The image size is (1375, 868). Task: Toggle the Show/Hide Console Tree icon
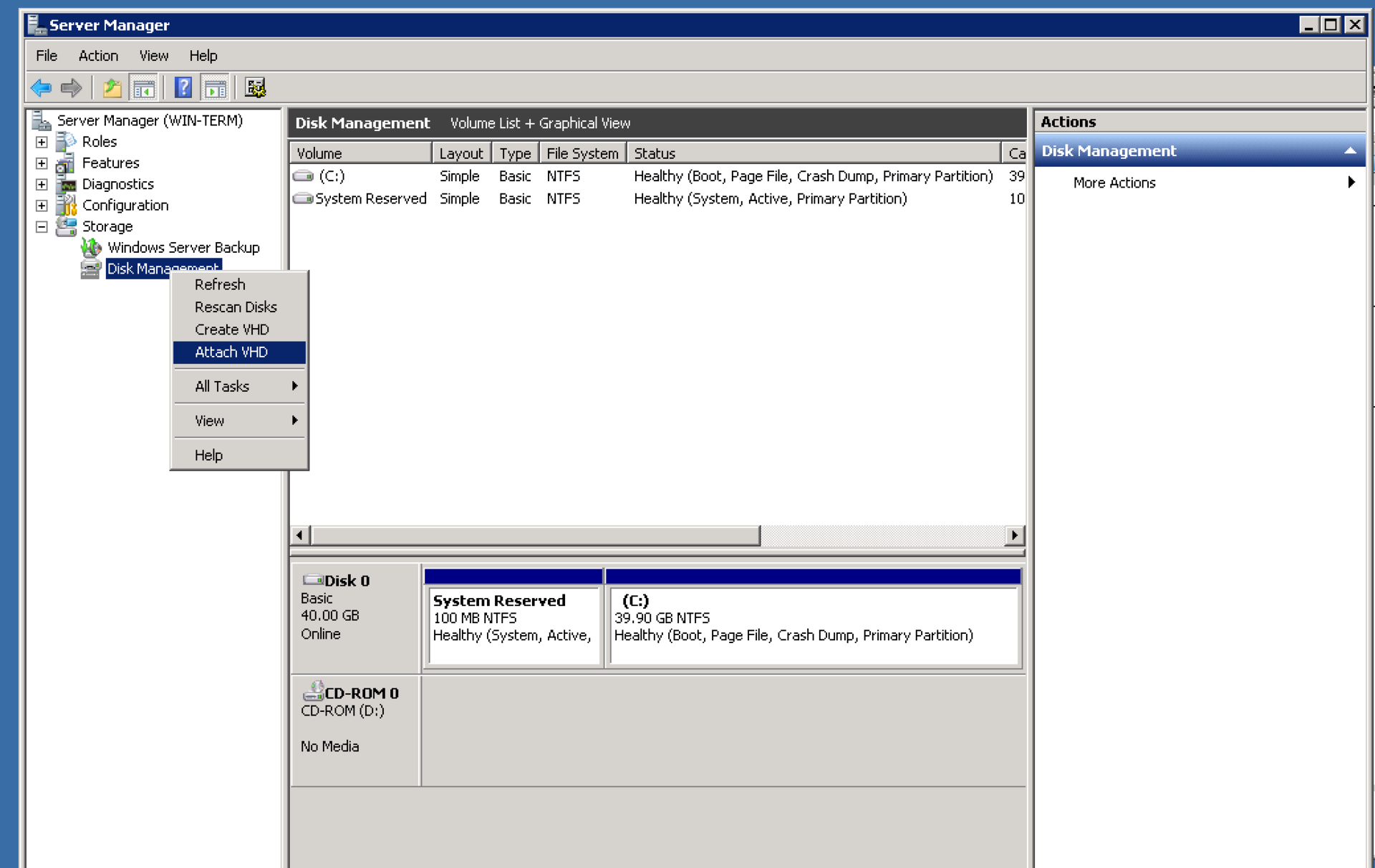click(144, 88)
